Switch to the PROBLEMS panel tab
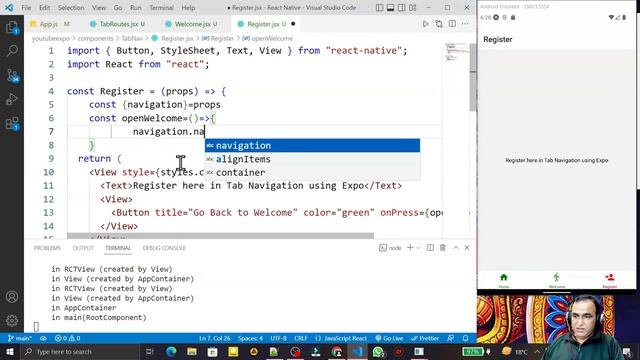Viewport: 640px width, 360px height. pyautogui.click(x=47, y=248)
